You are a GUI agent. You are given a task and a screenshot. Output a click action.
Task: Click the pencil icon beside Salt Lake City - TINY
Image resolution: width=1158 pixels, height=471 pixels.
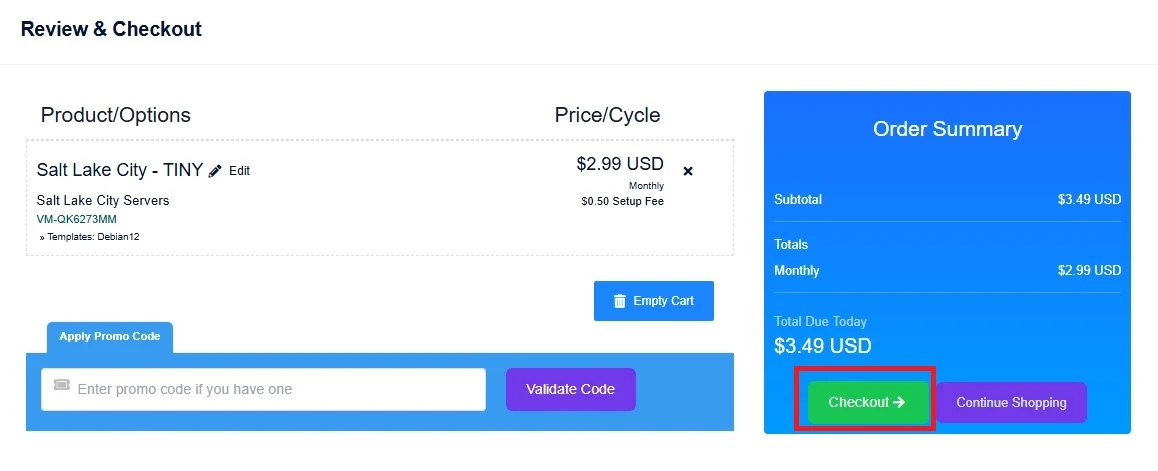coord(215,171)
